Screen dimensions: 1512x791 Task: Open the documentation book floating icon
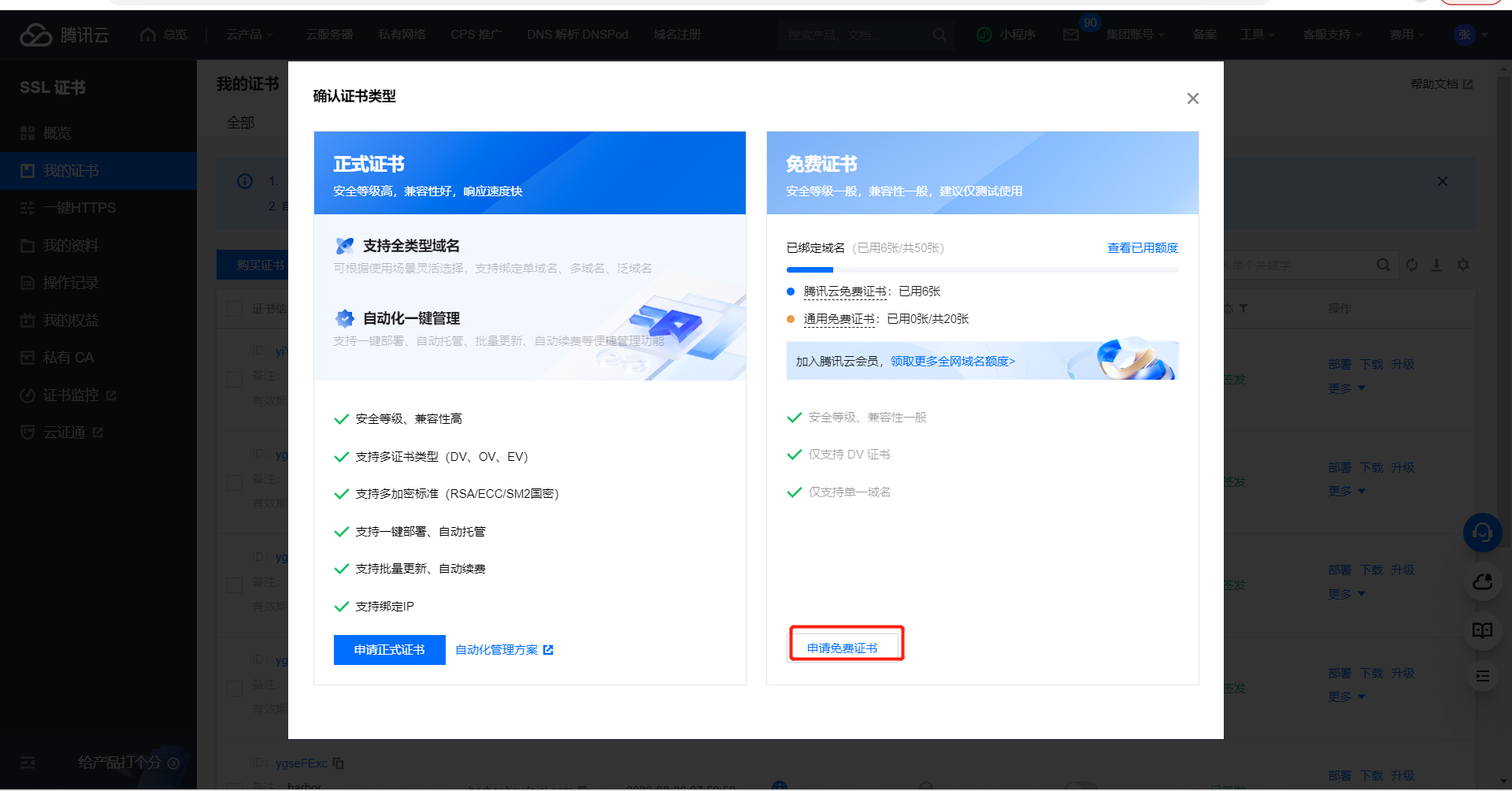tap(1482, 630)
